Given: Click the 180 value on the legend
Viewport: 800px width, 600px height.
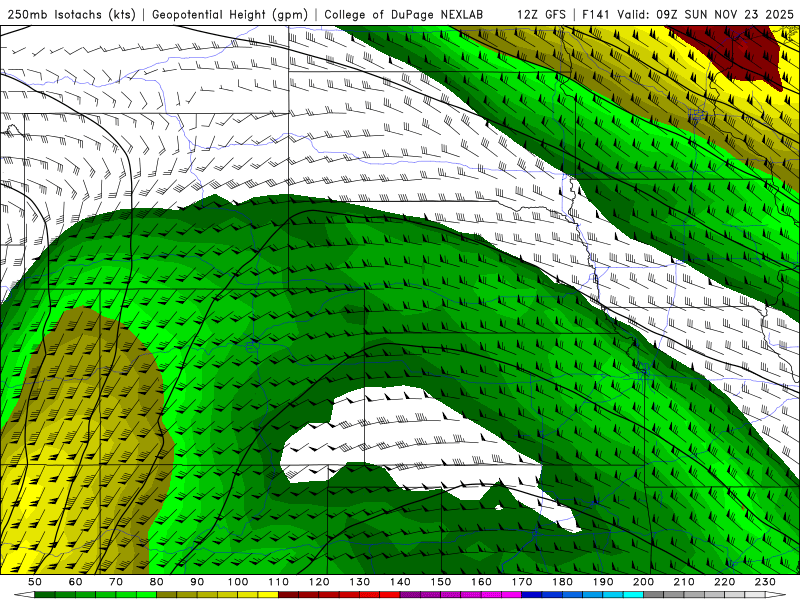Looking at the screenshot, I should click(563, 582).
